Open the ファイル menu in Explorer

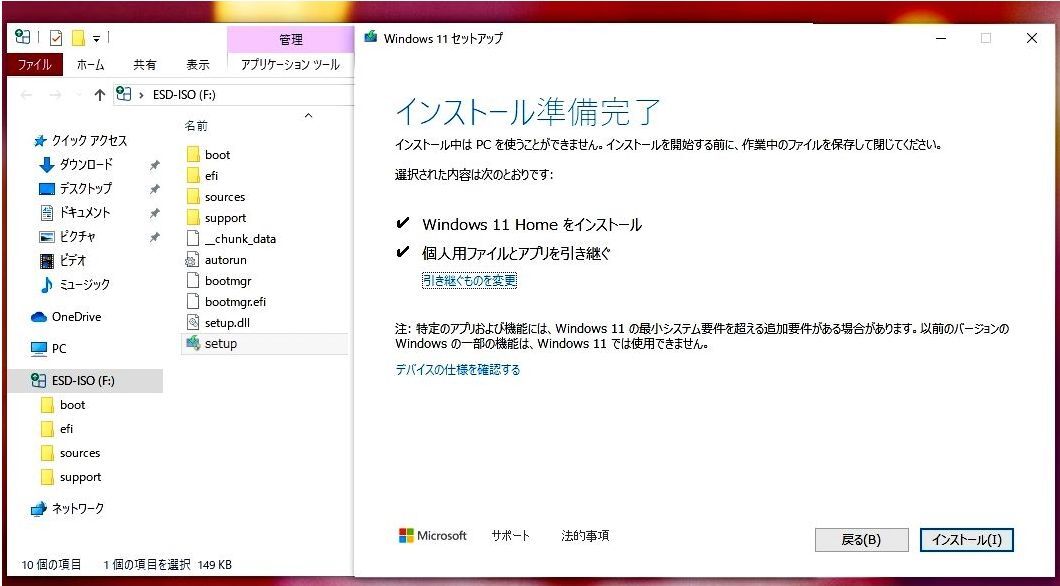click(34, 65)
